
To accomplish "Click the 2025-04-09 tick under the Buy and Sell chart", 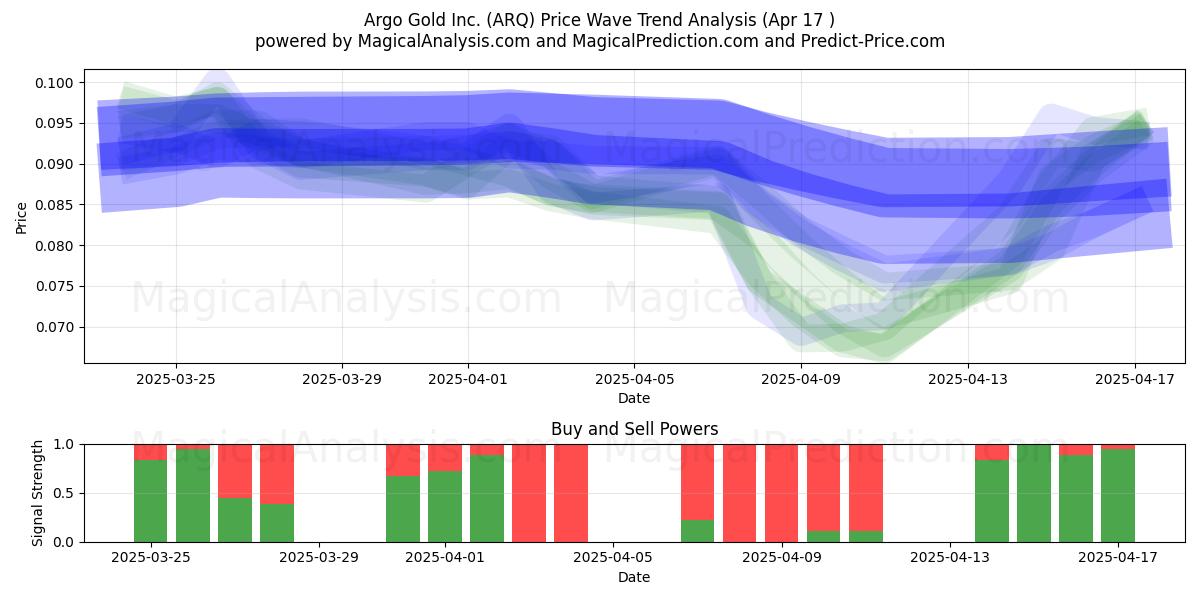I will (x=781, y=558).
